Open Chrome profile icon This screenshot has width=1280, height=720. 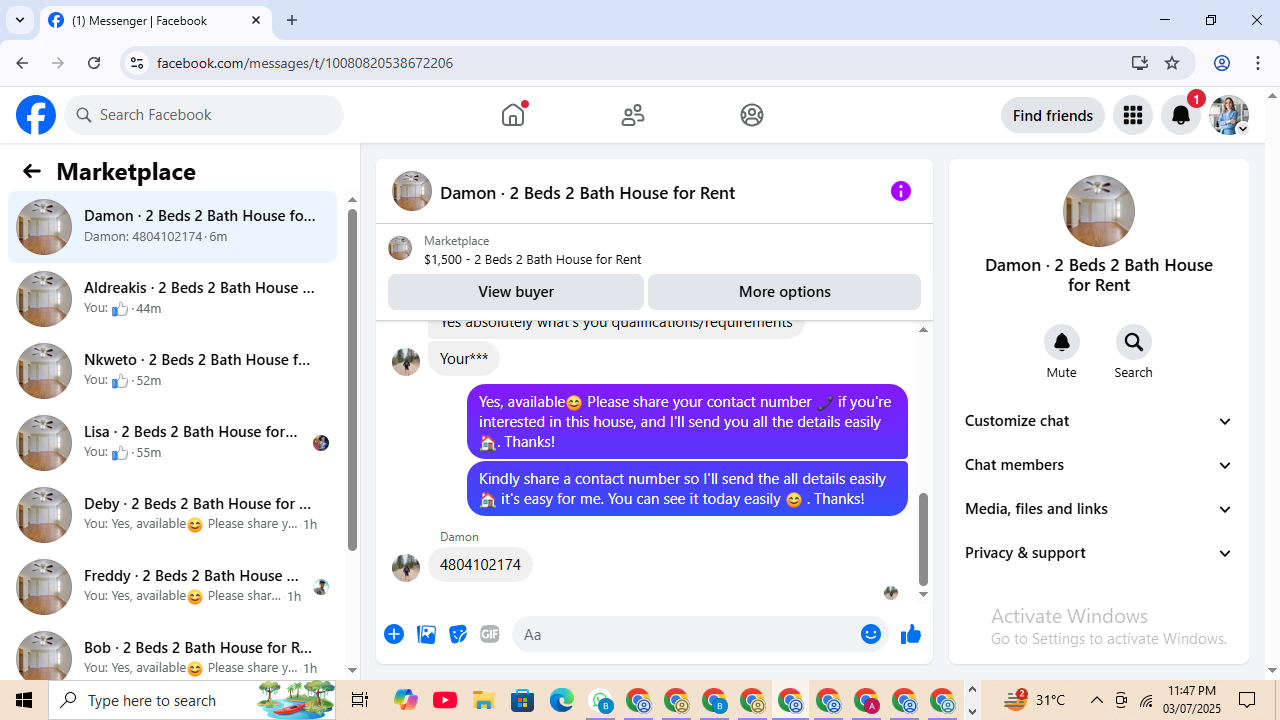(x=1222, y=63)
